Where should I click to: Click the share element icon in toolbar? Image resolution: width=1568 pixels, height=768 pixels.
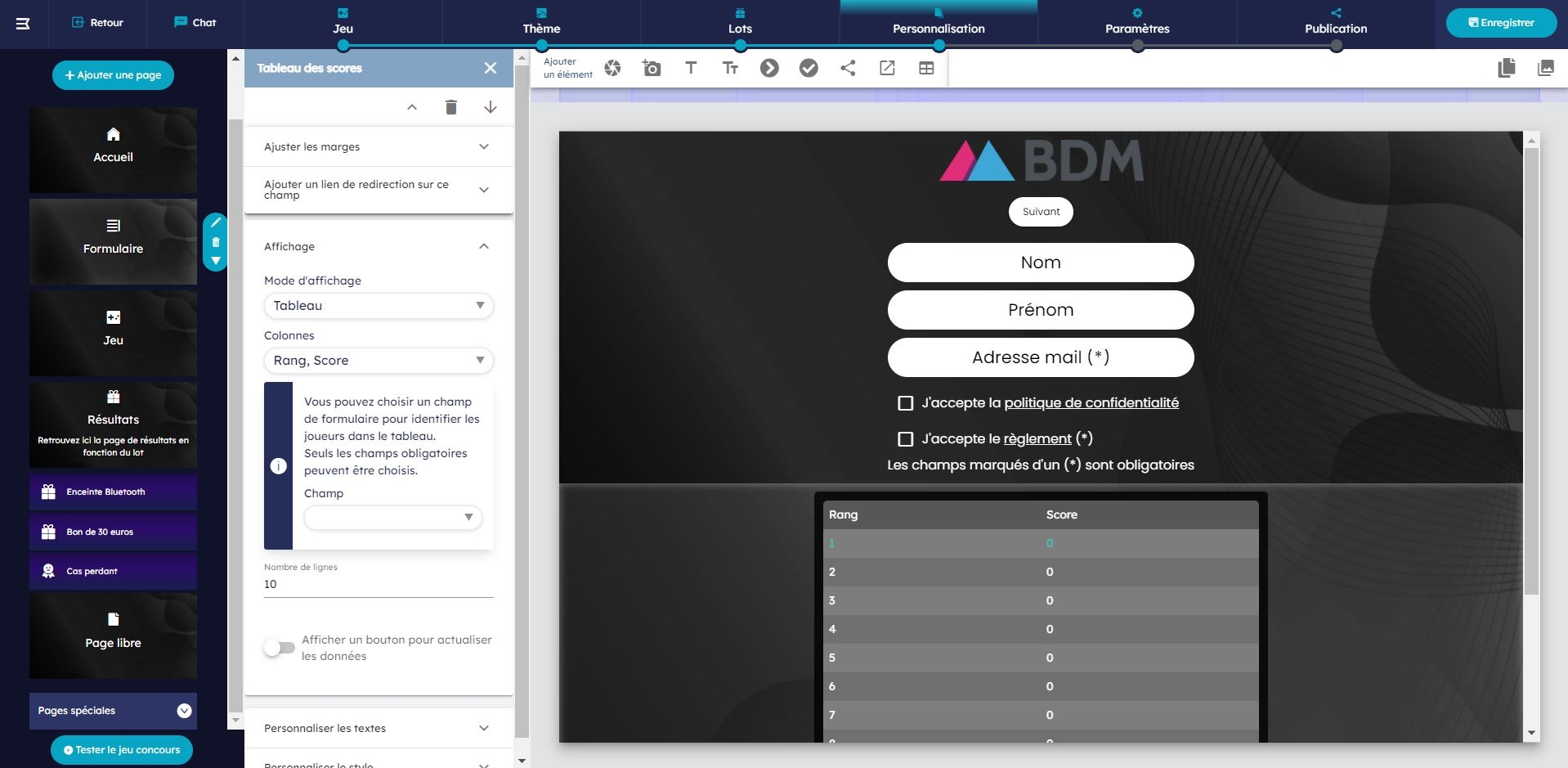pyautogui.click(x=848, y=68)
